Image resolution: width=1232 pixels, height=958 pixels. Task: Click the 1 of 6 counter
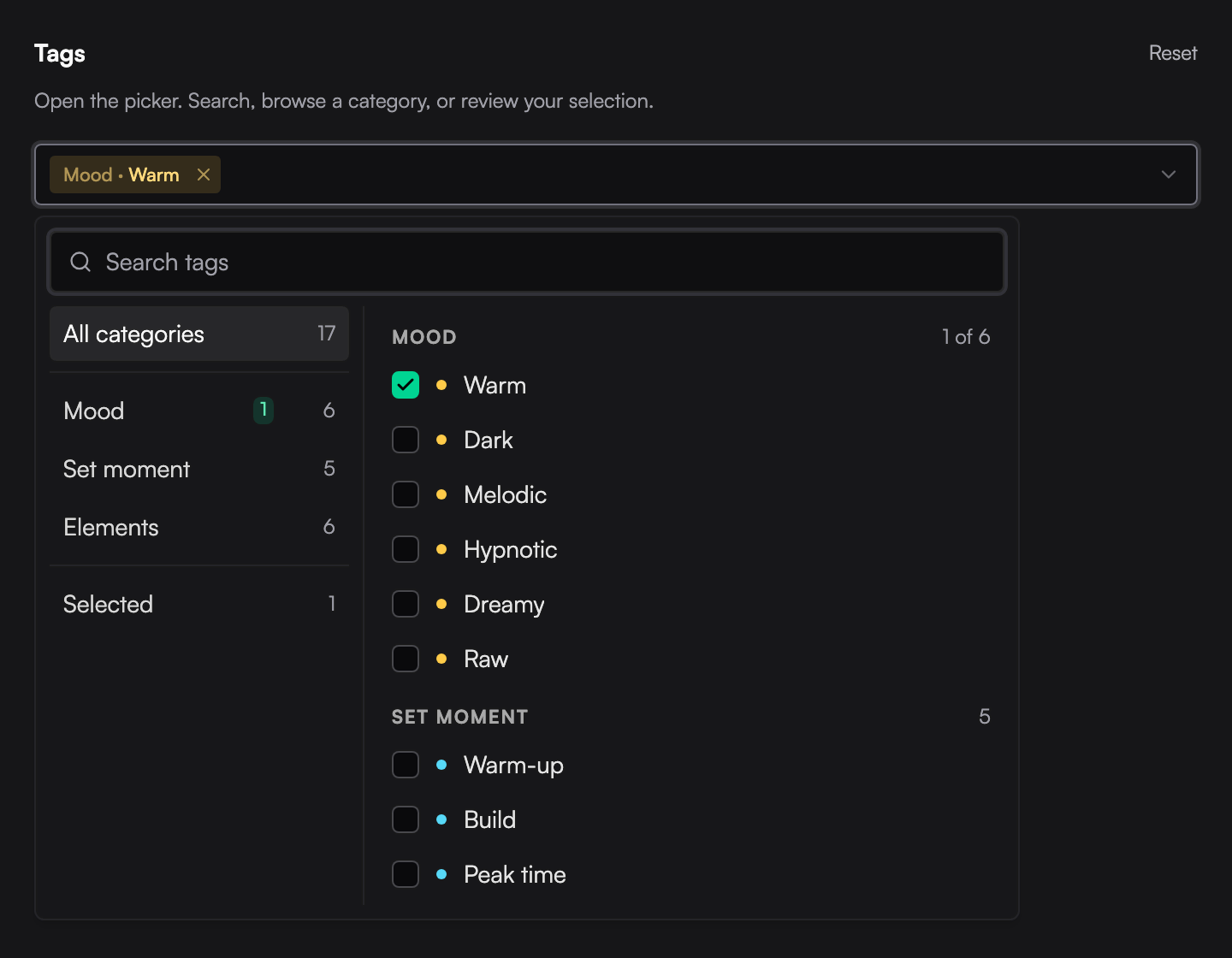[x=966, y=337]
